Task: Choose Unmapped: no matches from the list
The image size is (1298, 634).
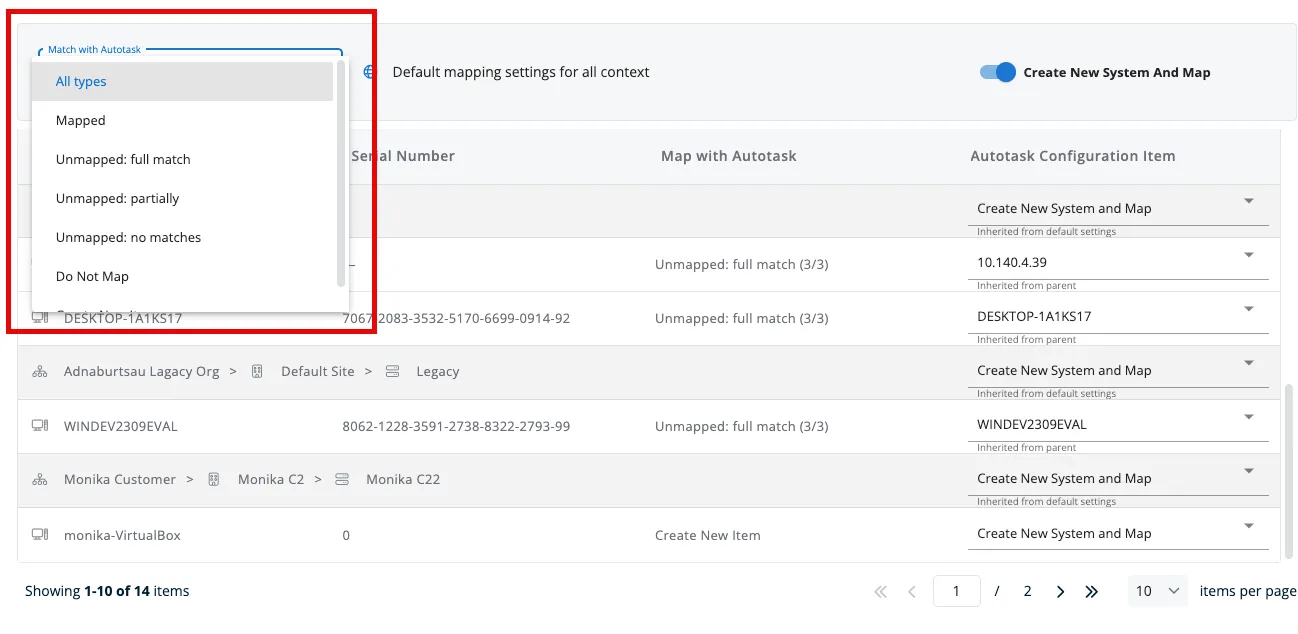Action: pos(128,237)
